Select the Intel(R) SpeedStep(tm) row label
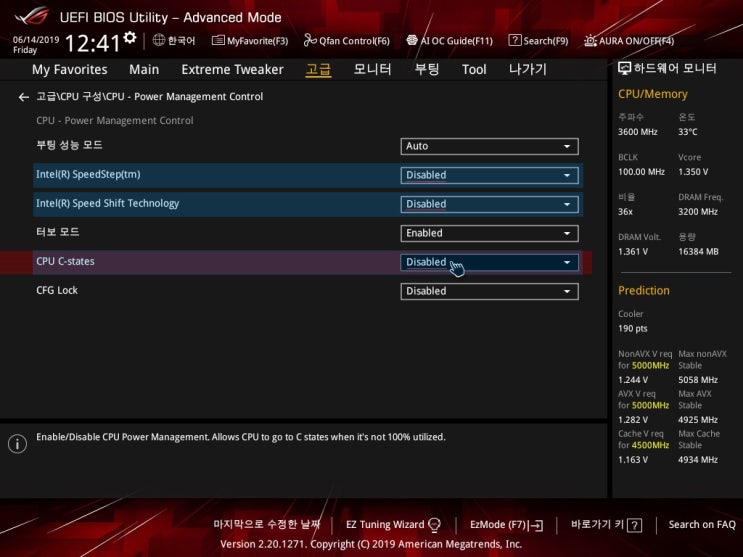 (88, 174)
